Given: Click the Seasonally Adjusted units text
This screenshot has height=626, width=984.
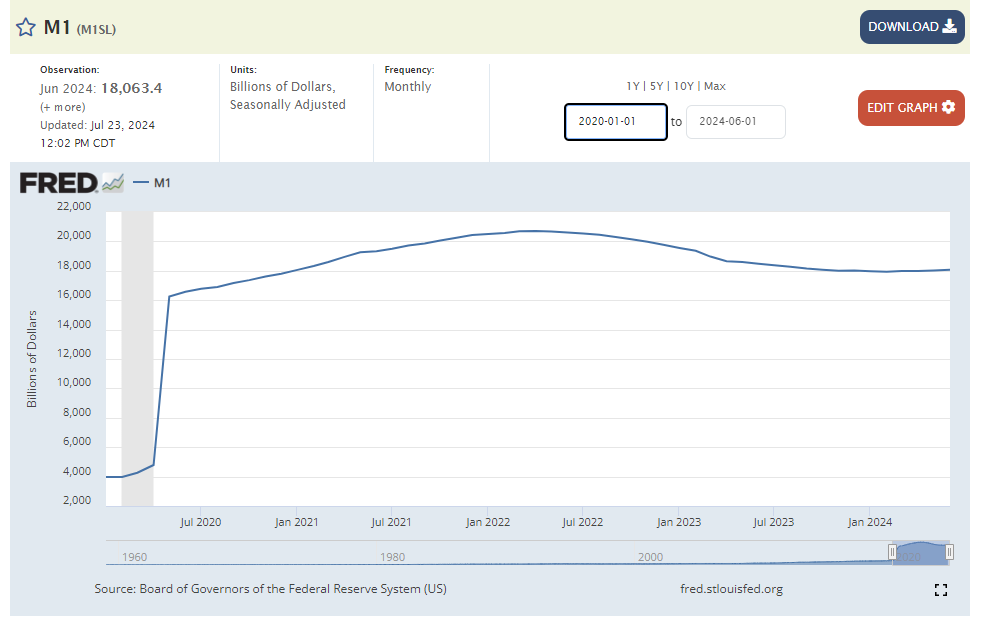Looking at the screenshot, I should 287,105.
